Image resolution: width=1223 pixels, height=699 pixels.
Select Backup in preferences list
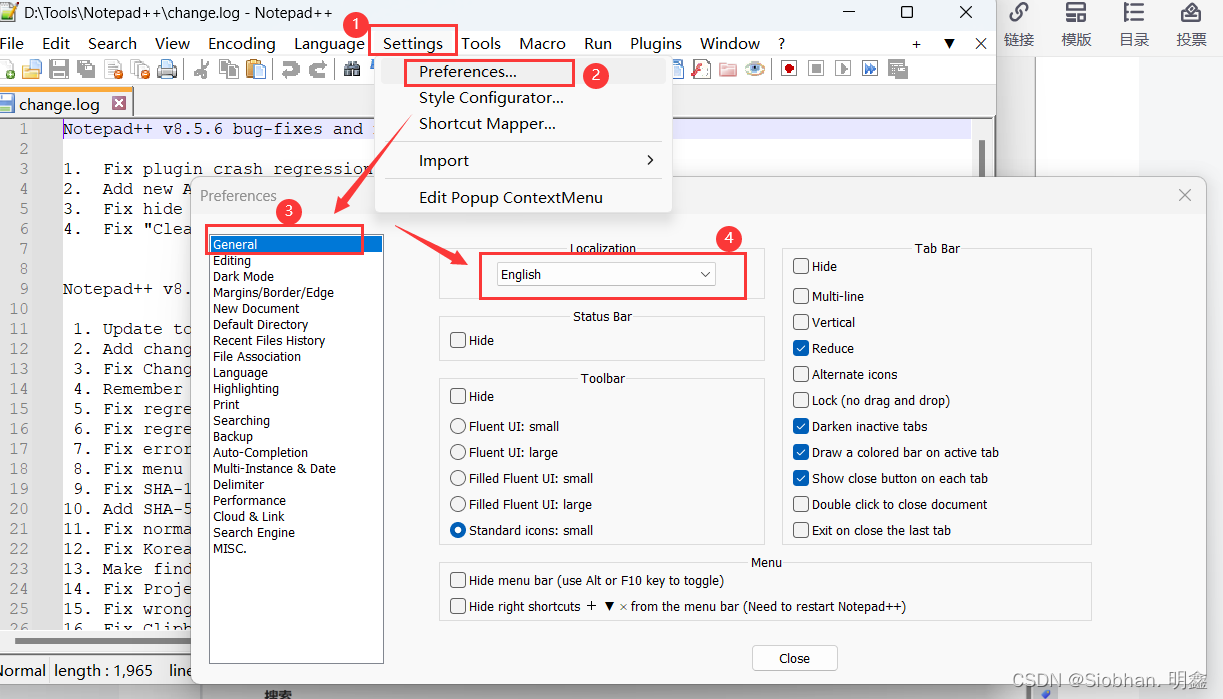233,436
